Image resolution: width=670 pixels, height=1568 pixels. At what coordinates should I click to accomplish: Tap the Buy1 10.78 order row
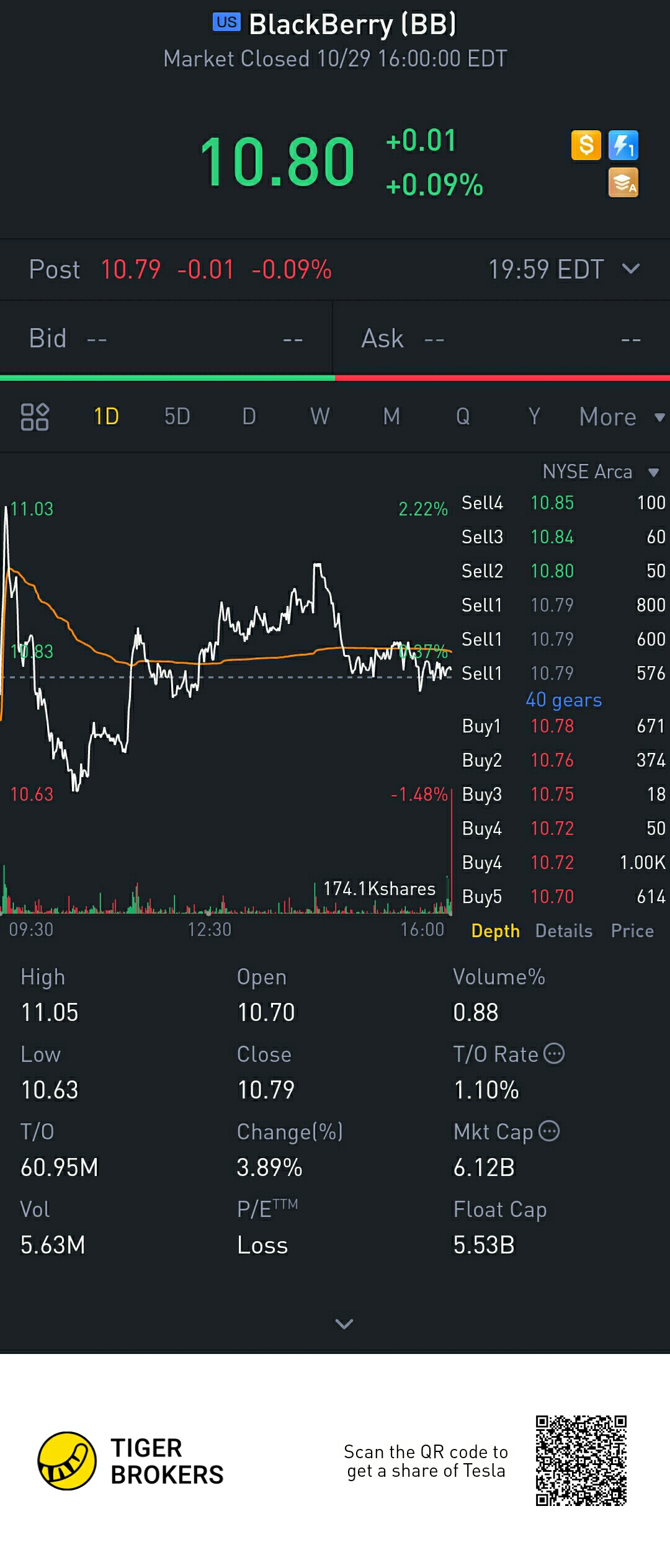pyautogui.click(x=563, y=726)
